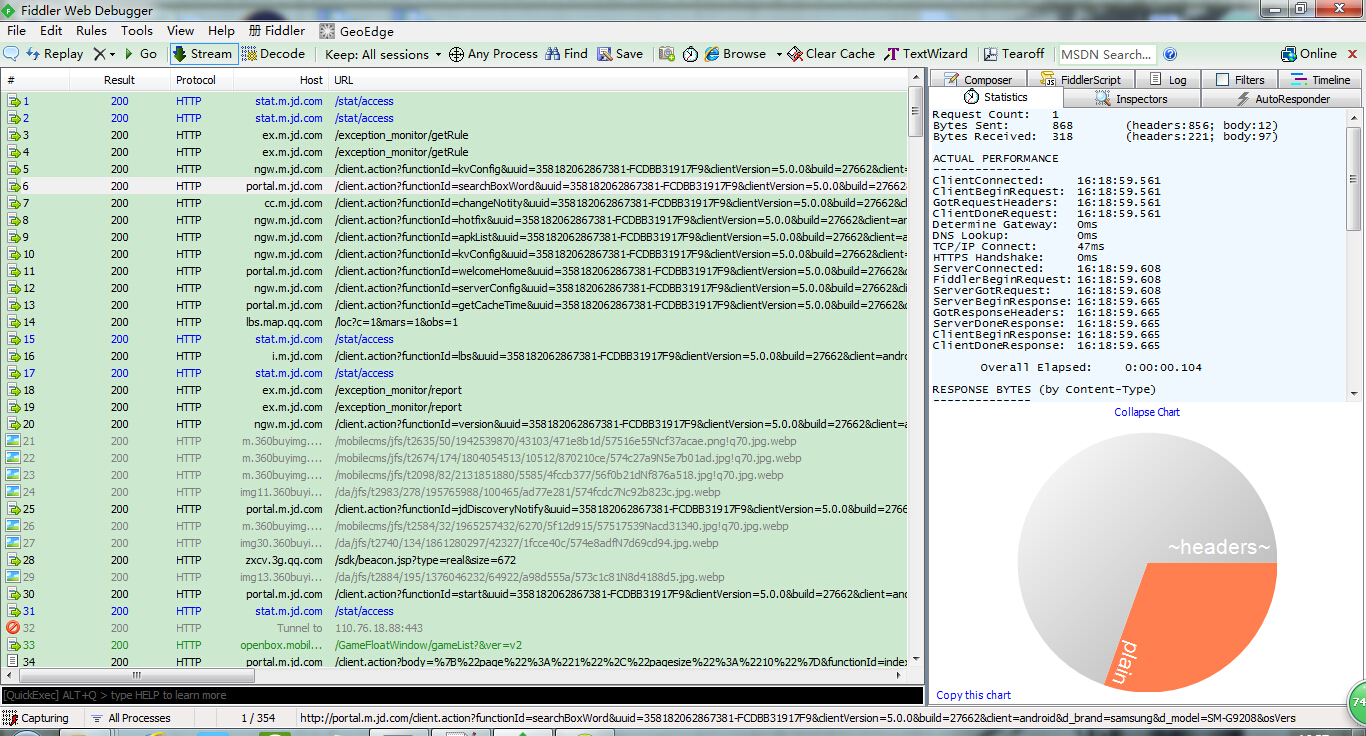Switch to the Inspectors tab

[x=1131, y=99]
